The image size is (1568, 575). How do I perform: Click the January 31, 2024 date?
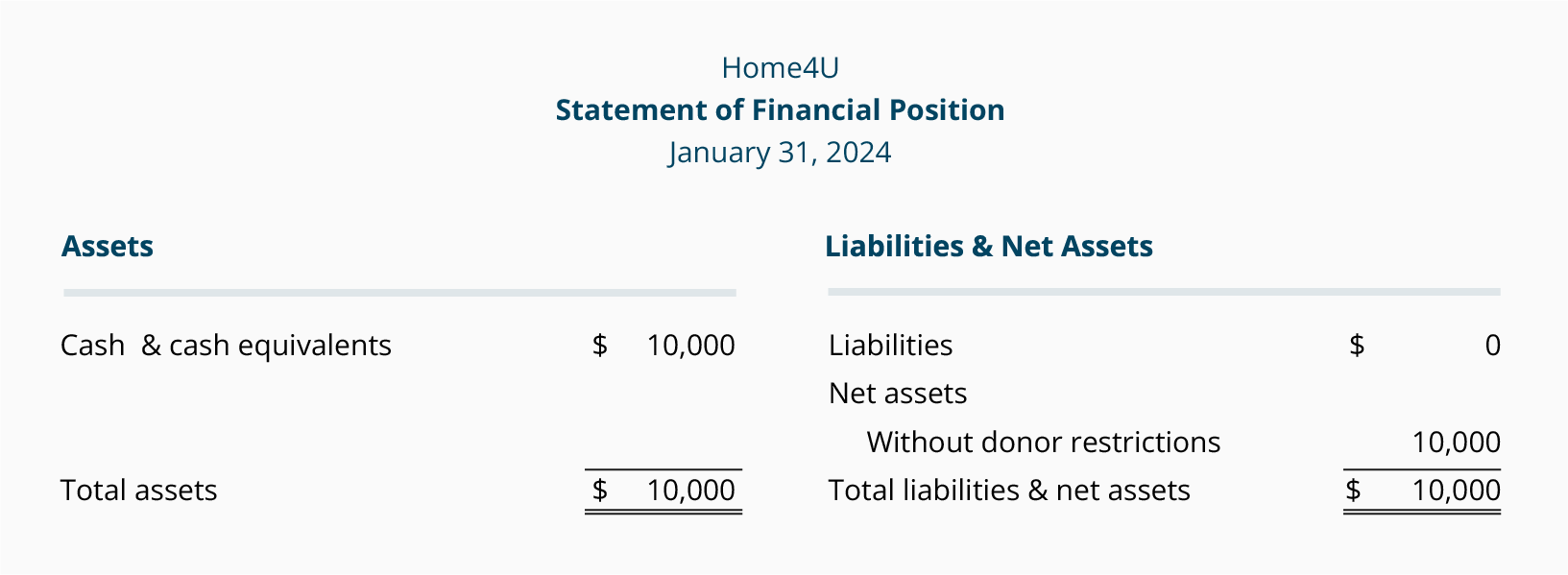pos(780,153)
